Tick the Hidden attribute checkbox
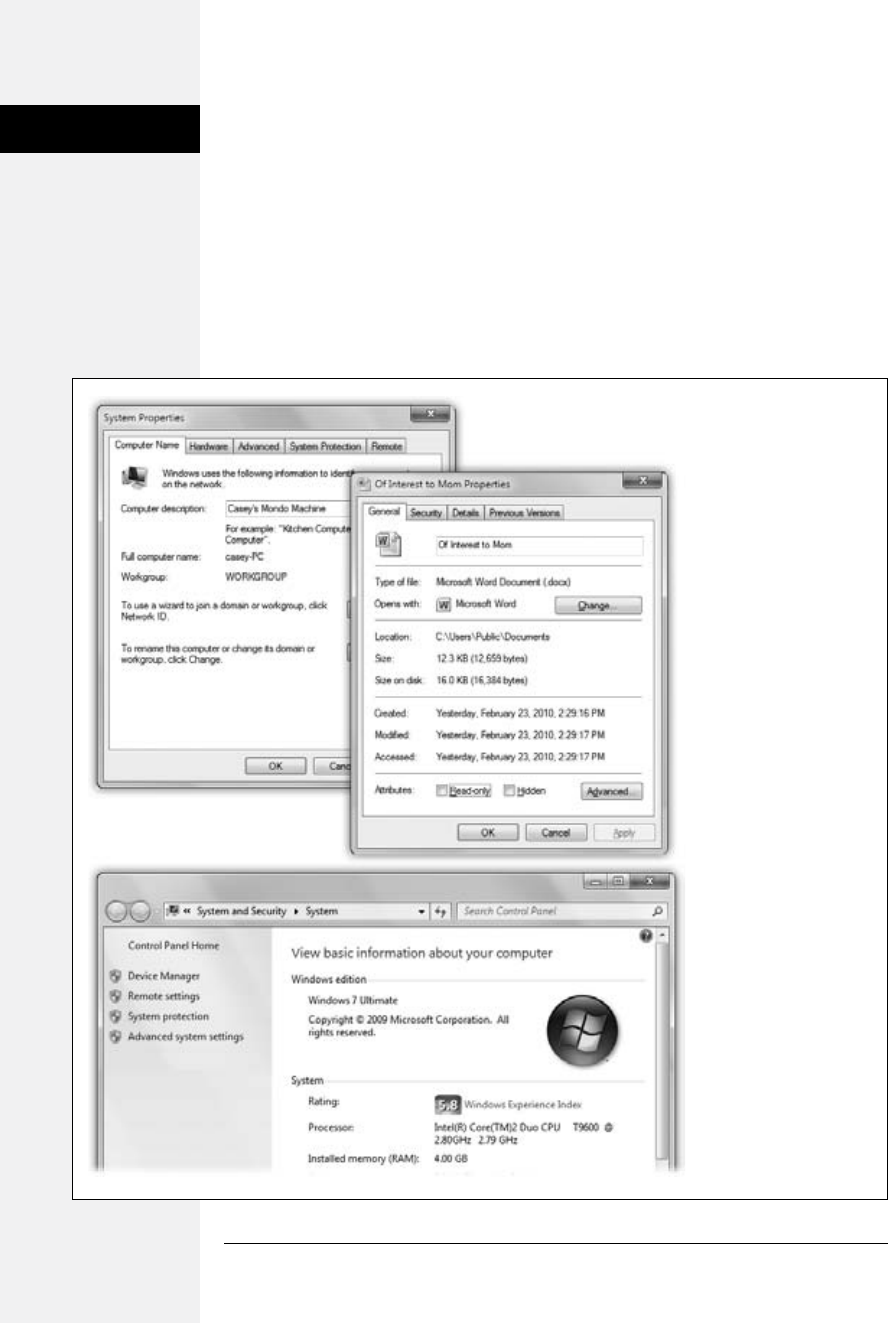 coord(509,791)
